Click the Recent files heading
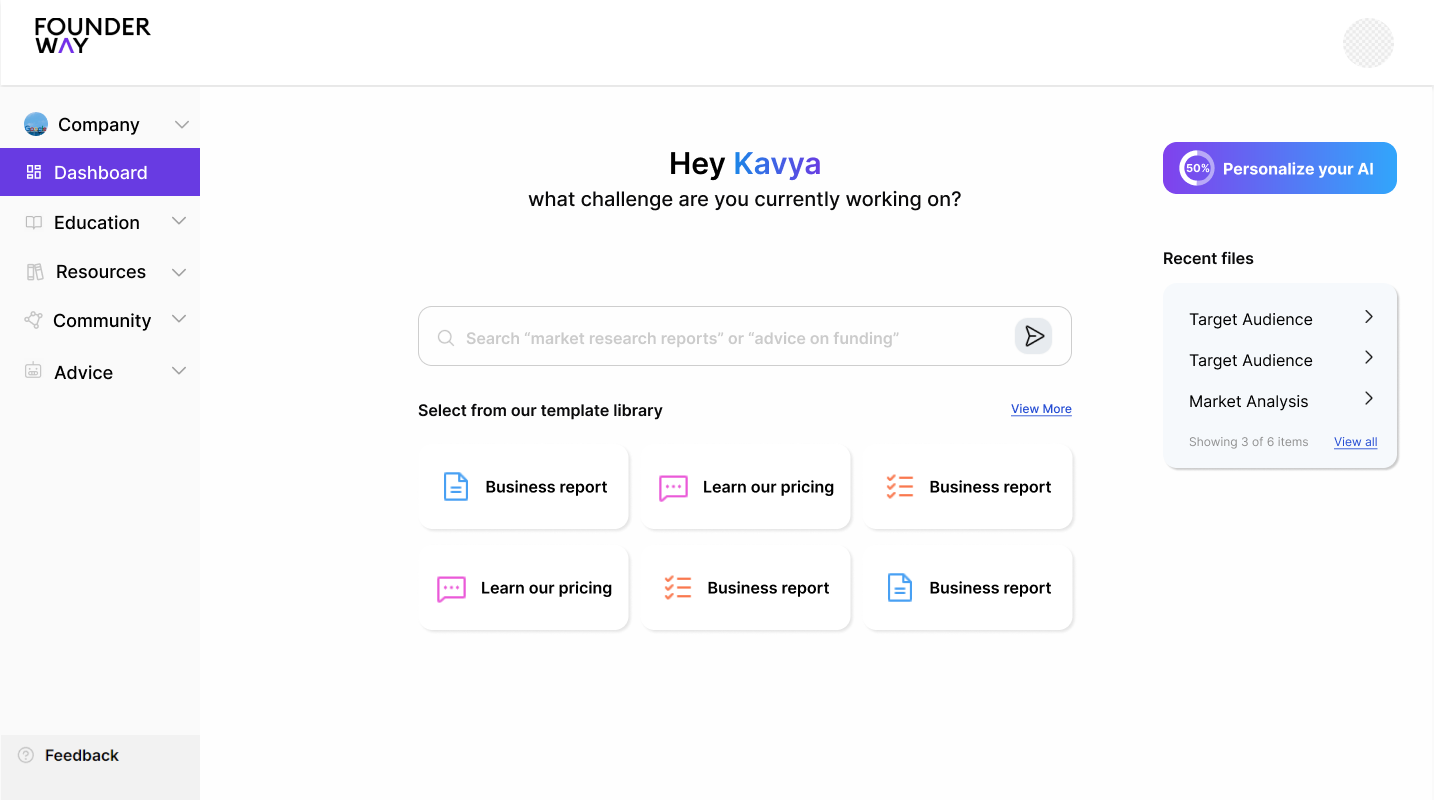The width and height of the screenshot is (1434, 800). coord(1208,258)
